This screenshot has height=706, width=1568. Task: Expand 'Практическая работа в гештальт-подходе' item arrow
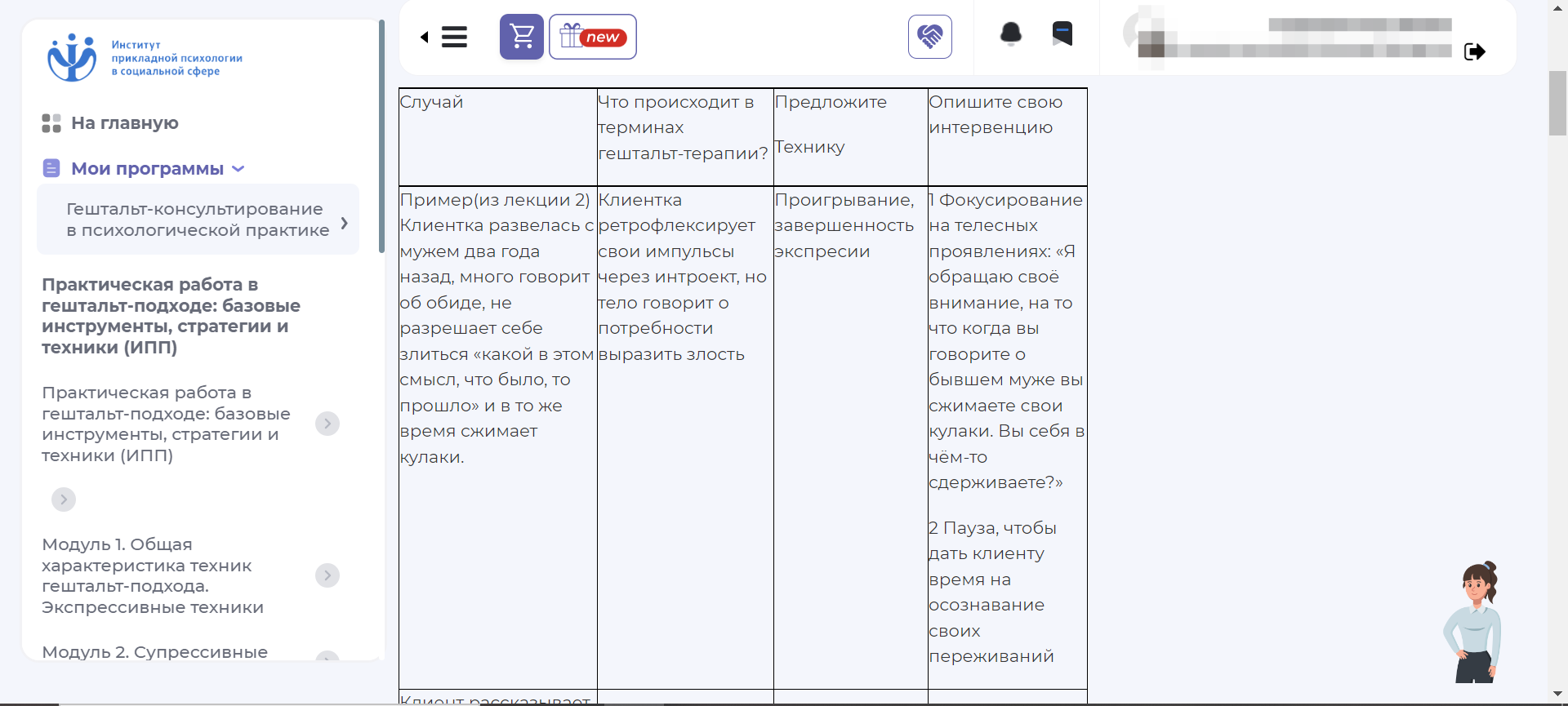(327, 424)
